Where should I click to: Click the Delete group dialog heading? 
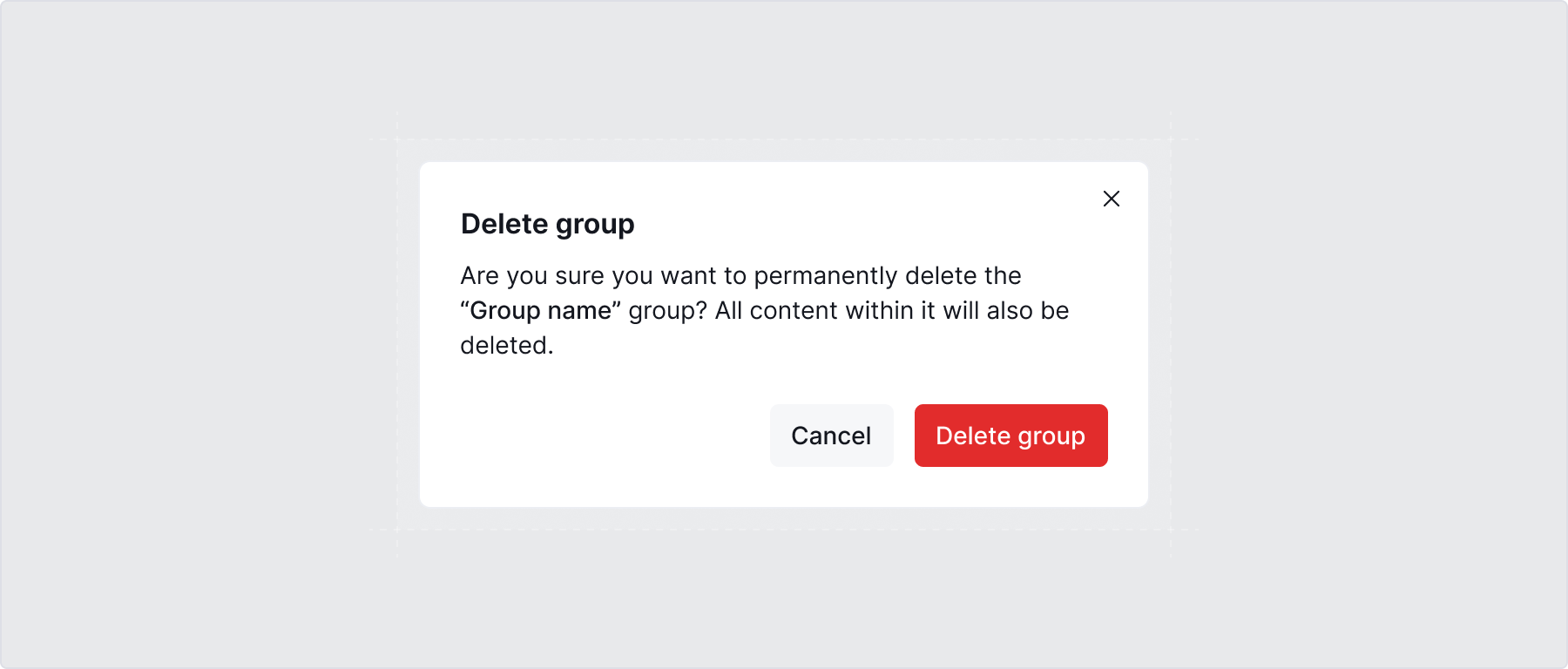pyautogui.click(x=547, y=224)
